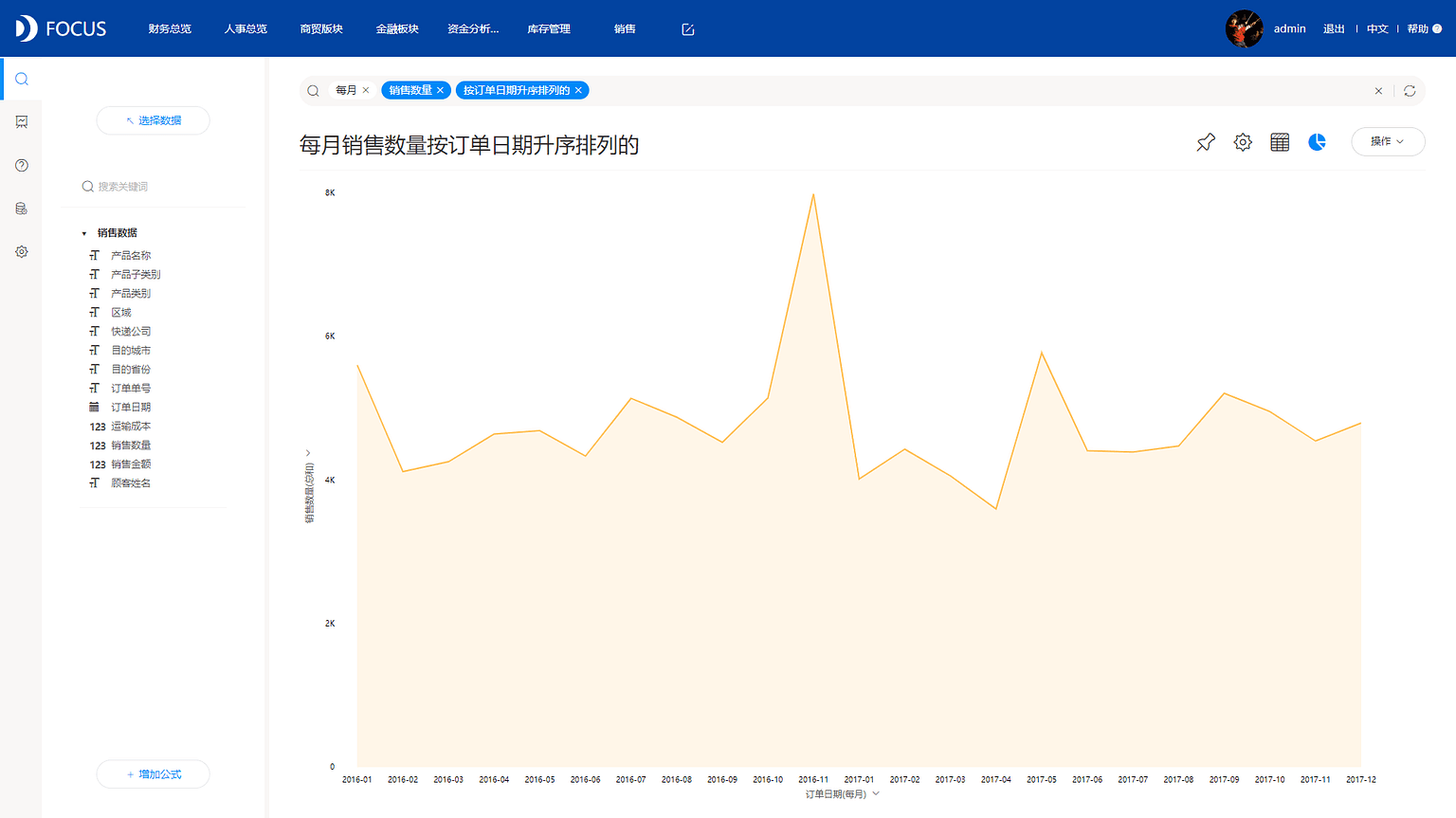
Task: Collapse the 销售数据 tree node
Action: pyautogui.click(x=84, y=233)
